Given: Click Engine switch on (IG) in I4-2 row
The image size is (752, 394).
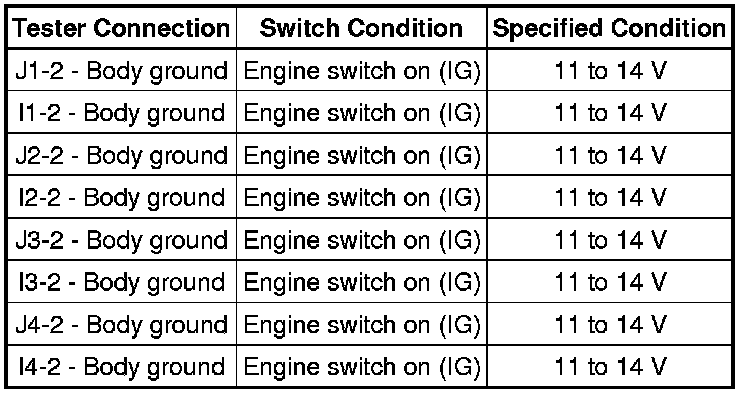Looking at the screenshot, I should point(362,365).
